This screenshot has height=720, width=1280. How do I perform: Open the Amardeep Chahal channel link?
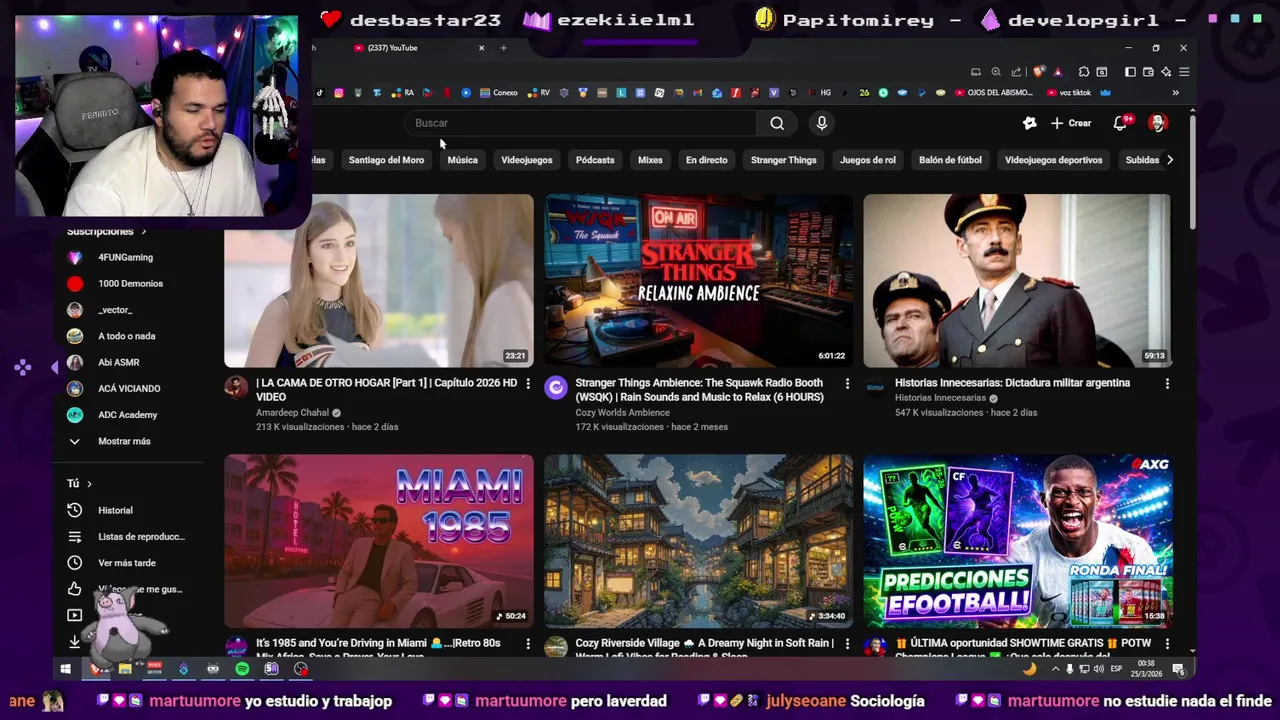(292, 412)
